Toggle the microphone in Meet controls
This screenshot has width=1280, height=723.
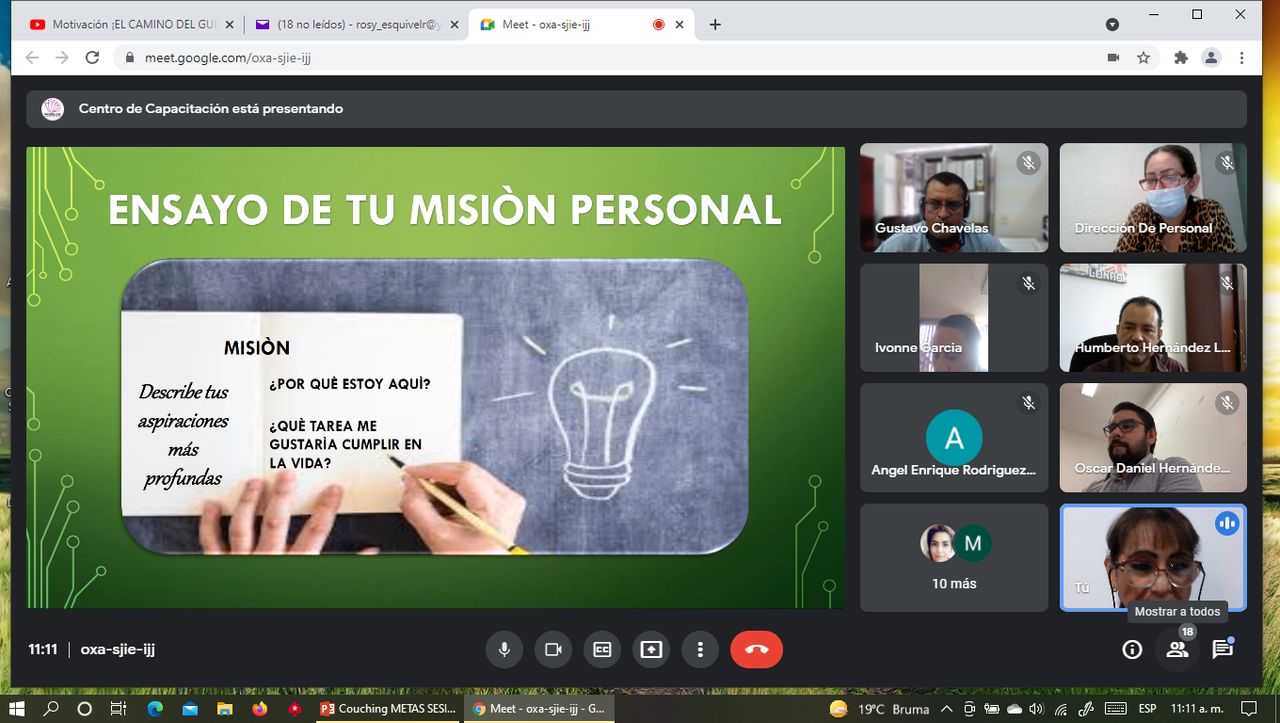click(x=504, y=650)
